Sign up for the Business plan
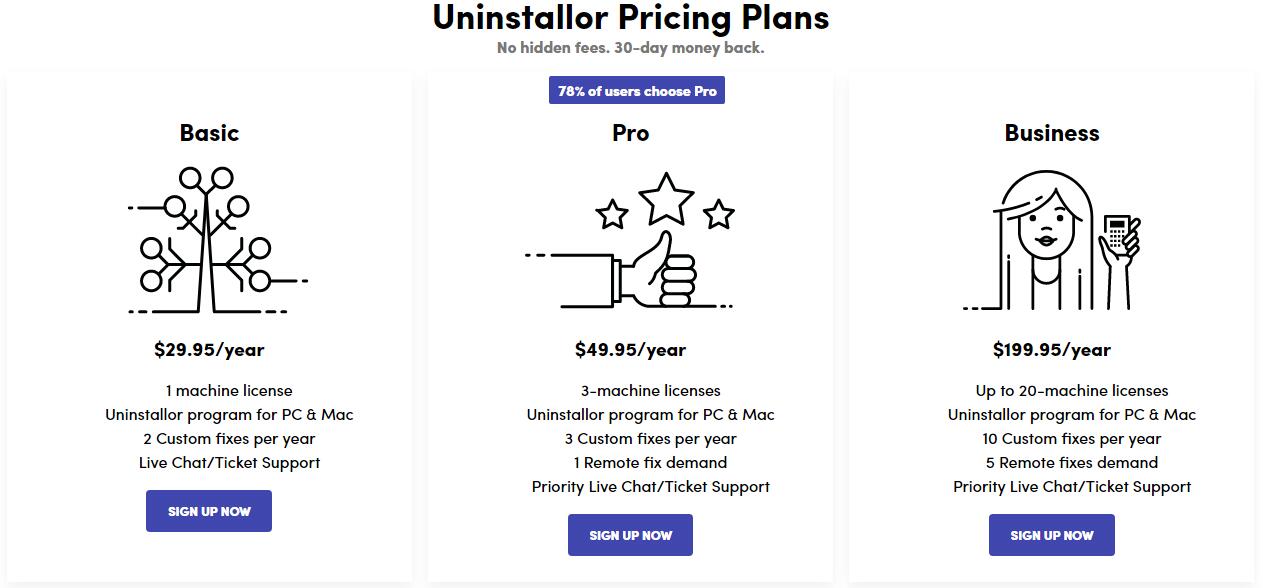Image resolution: width=1263 pixels, height=588 pixels. (1051, 535)
